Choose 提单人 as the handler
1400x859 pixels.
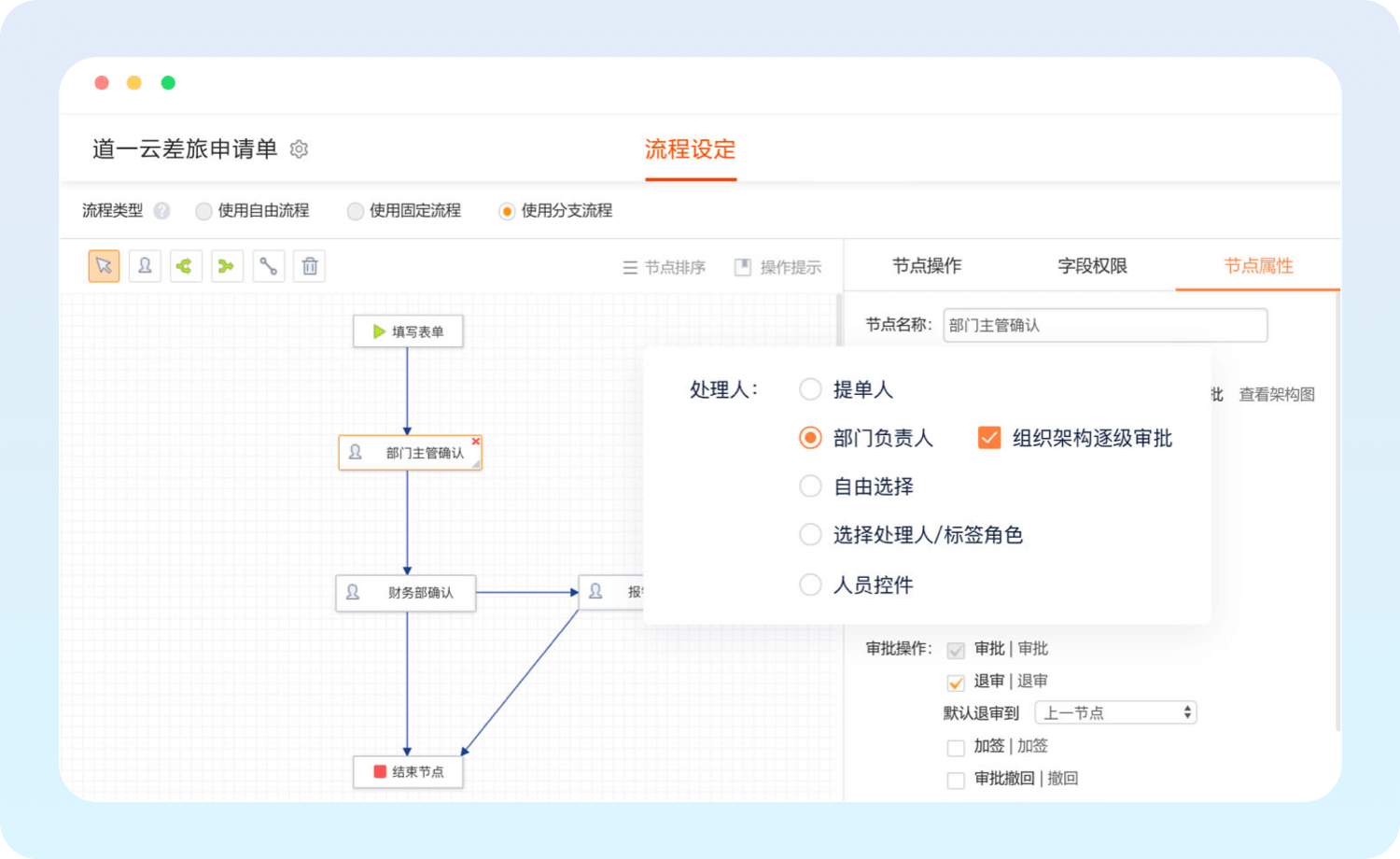click(810, 389)
